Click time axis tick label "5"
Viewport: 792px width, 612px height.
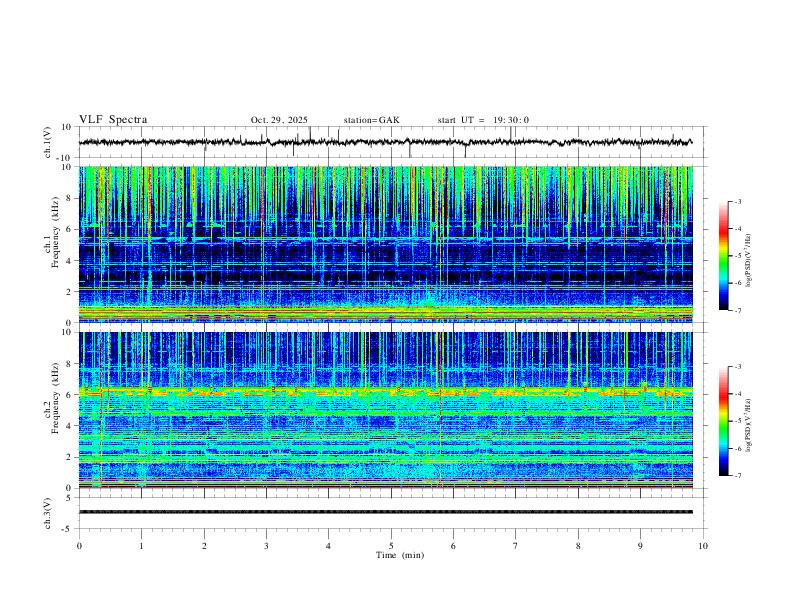[x=391, y=546]
